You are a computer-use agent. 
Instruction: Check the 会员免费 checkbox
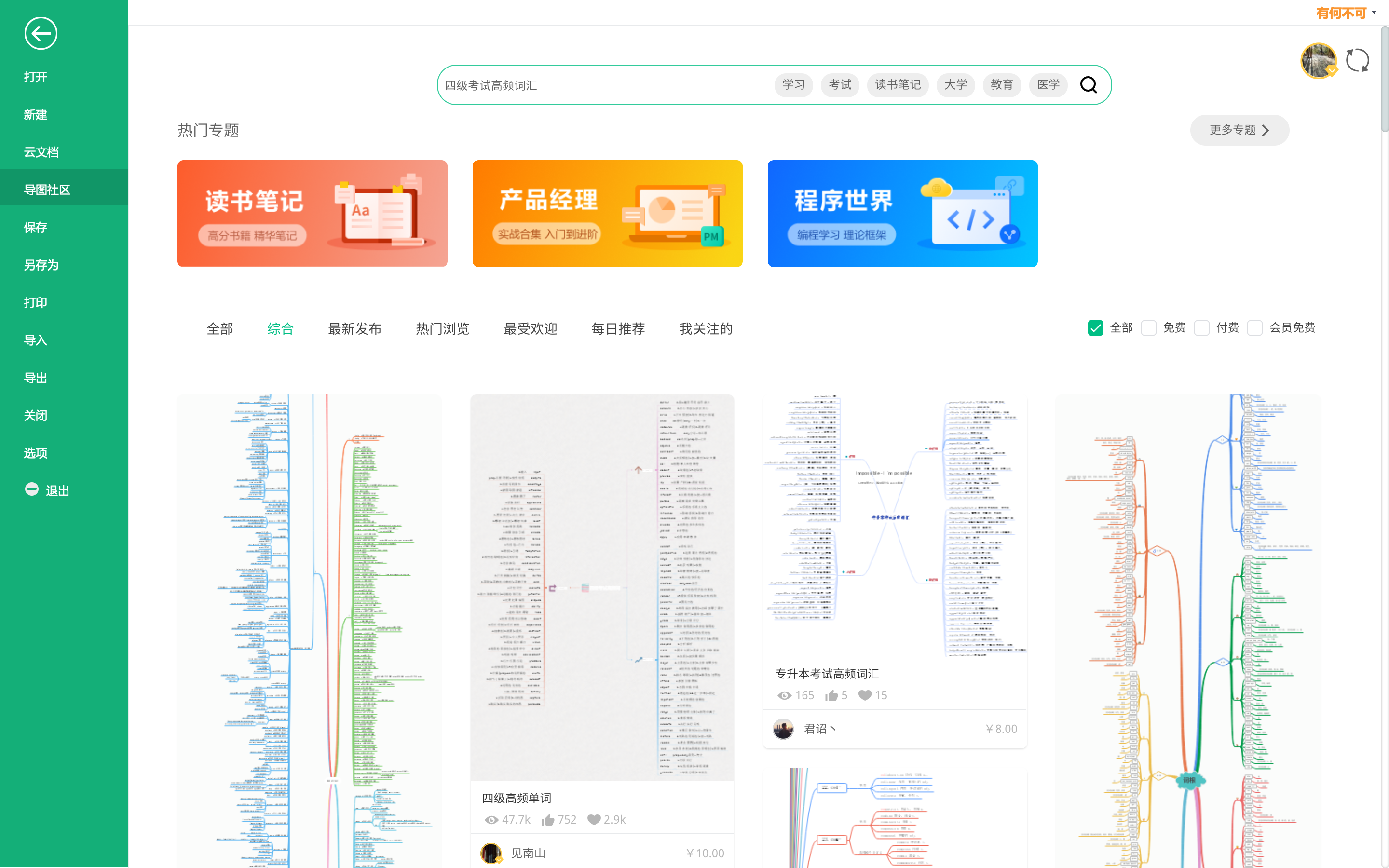pos(1255,328)
